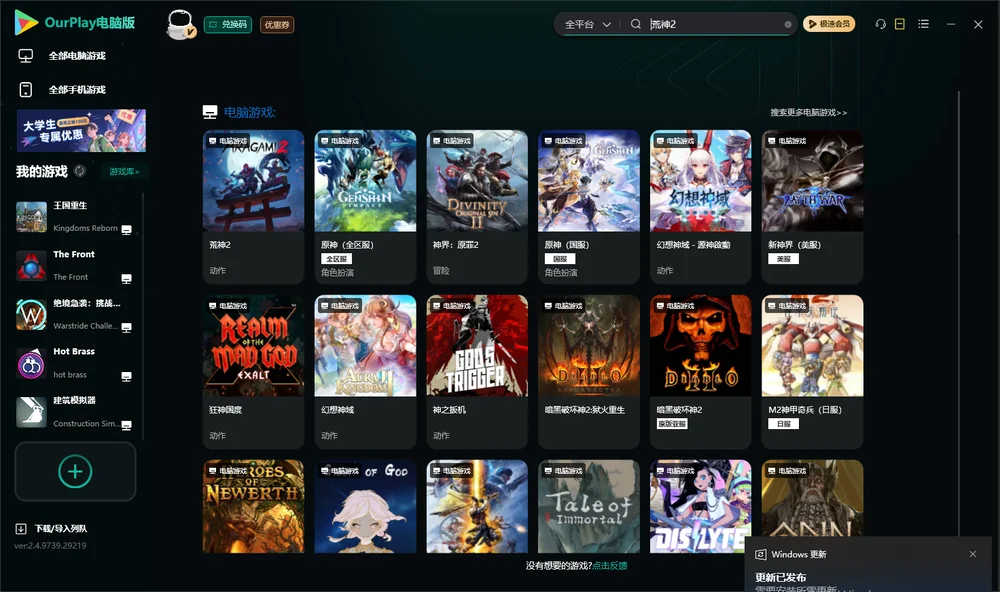This screenshot has height=592, width=1000.
Task: Open the user avatar profile
Action: tap(180, 24)
